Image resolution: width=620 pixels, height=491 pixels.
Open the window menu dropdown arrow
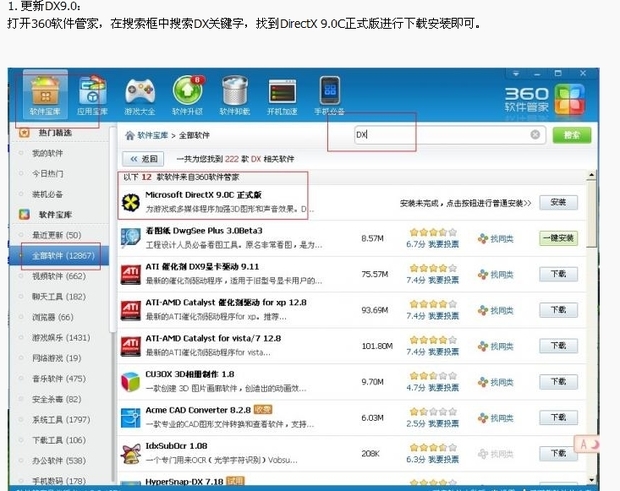(x=516, y=74)
